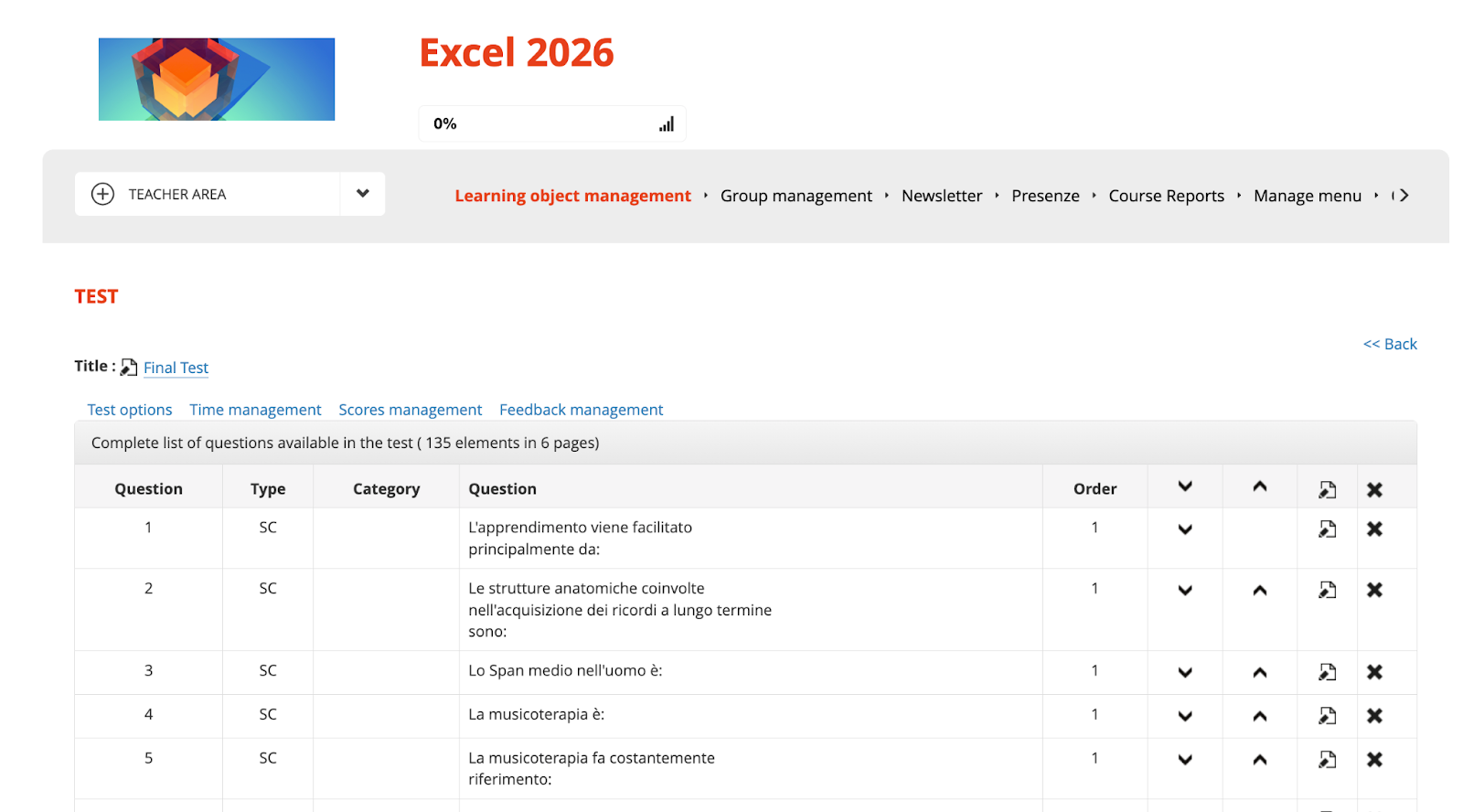Open Scores management link
This screenshot has width=1463, height=812.
click(x=410, y=410)
